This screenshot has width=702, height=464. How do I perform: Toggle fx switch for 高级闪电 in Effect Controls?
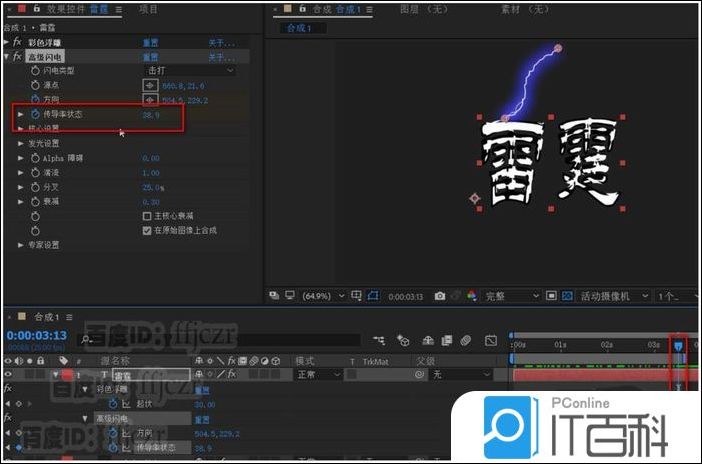(17, 56)
